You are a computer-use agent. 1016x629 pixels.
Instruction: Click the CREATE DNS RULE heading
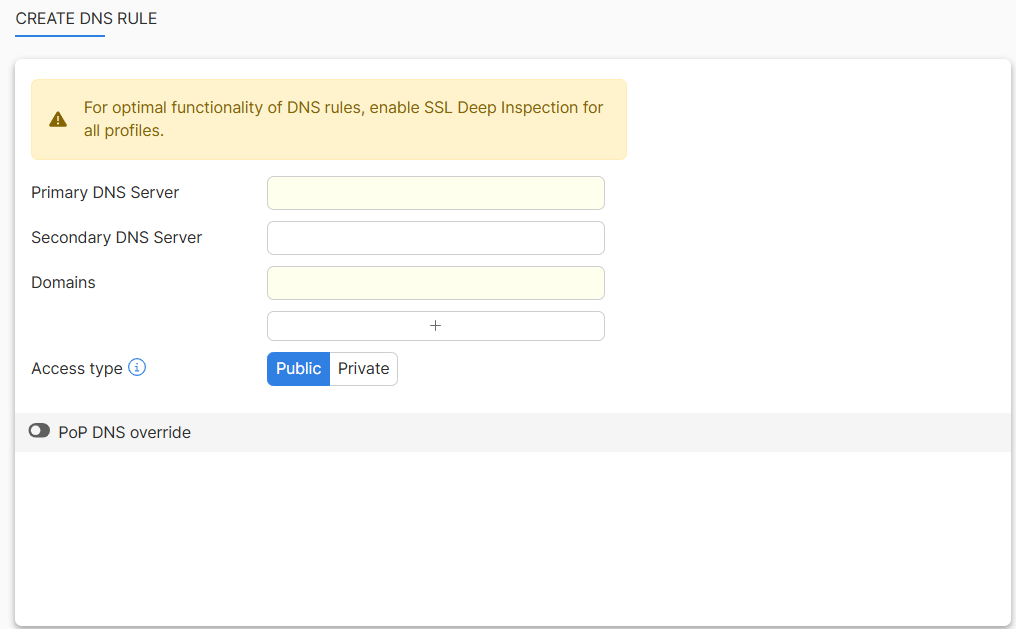(85, 18)
